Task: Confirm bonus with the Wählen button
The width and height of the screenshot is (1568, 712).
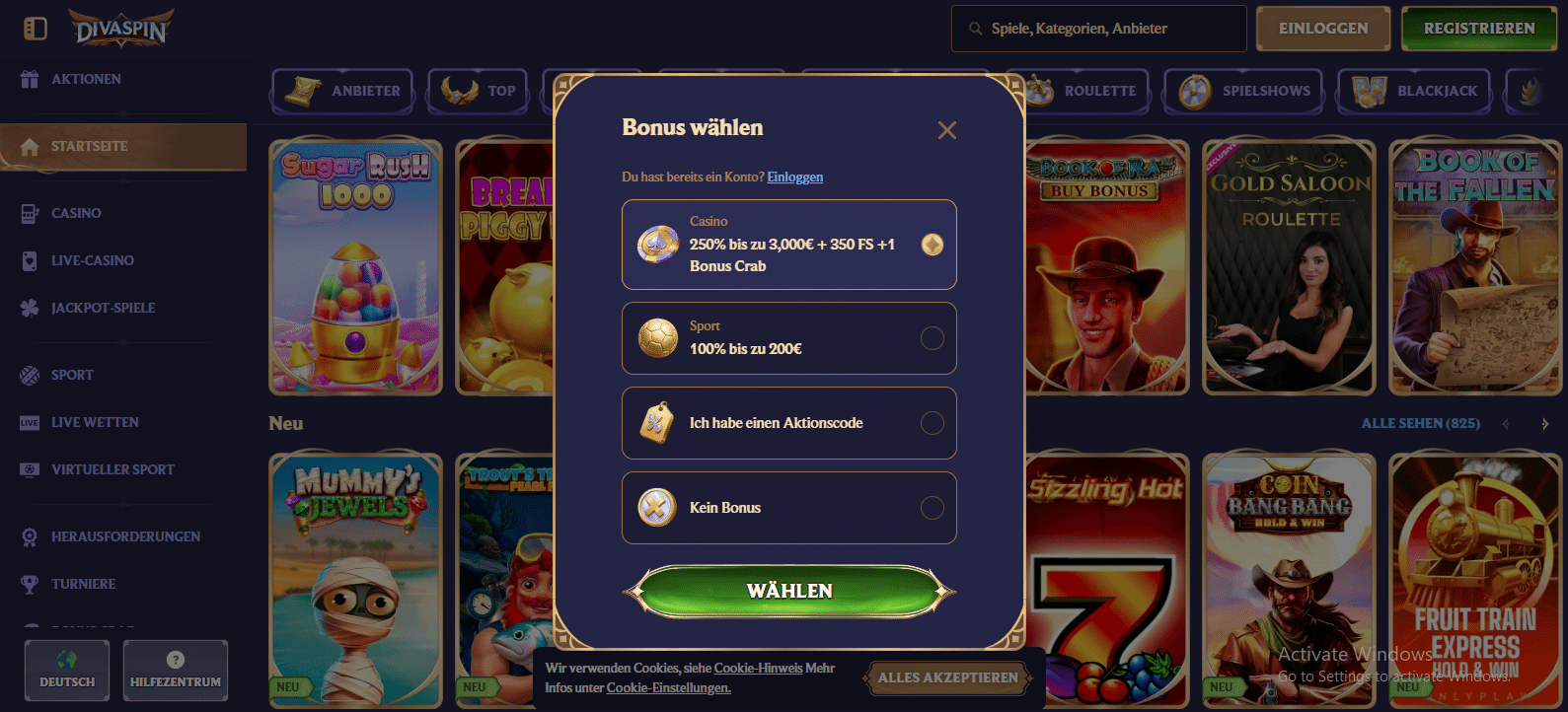Action: (x=789, y=591)
